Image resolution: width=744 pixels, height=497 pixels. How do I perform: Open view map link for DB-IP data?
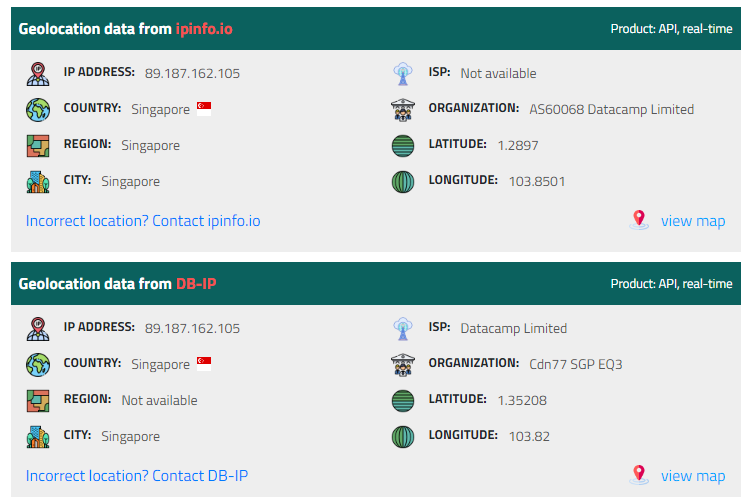click(x=692, y=476)
